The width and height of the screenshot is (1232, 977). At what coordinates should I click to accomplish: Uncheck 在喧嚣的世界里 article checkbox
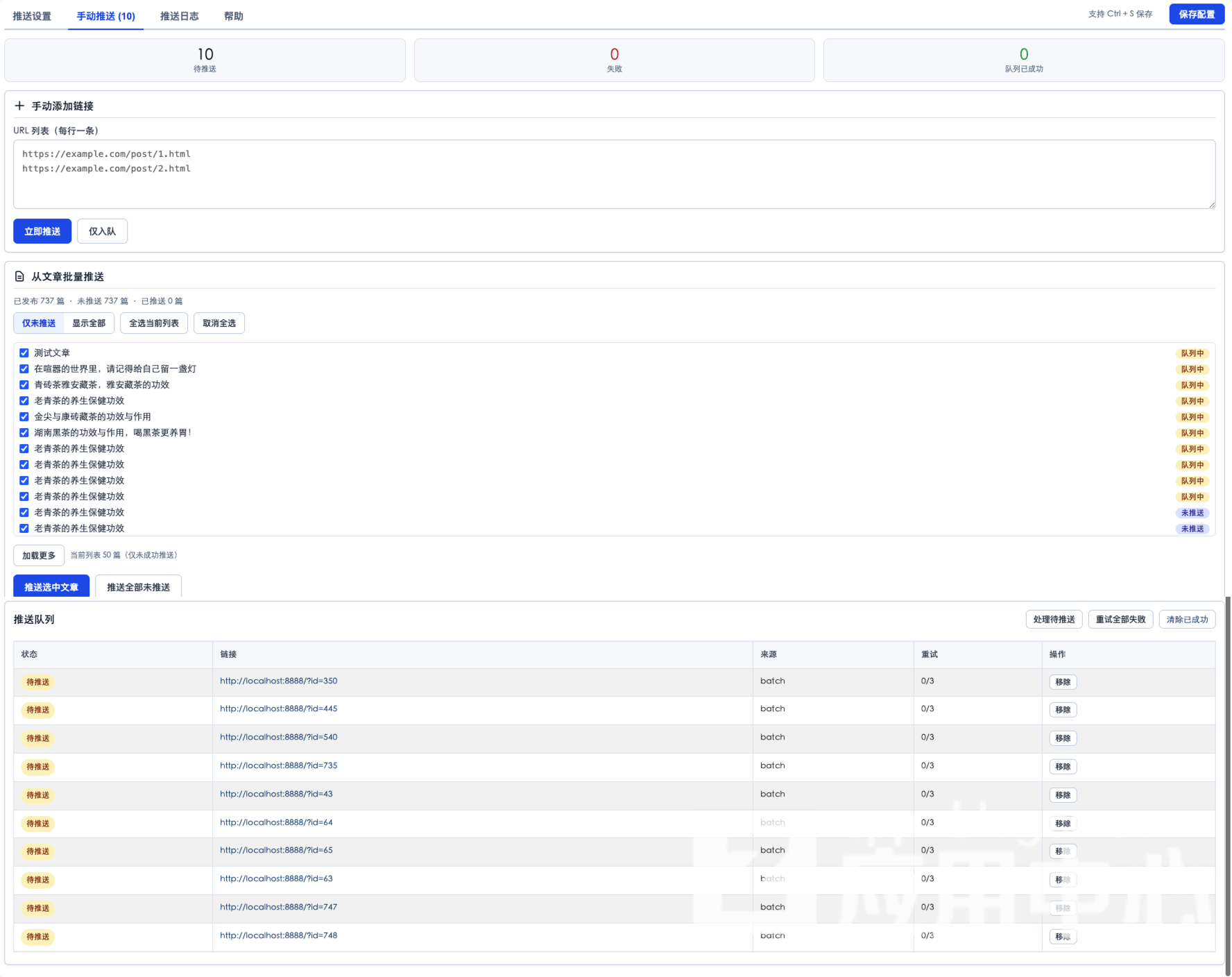click(x=24, y=368)
